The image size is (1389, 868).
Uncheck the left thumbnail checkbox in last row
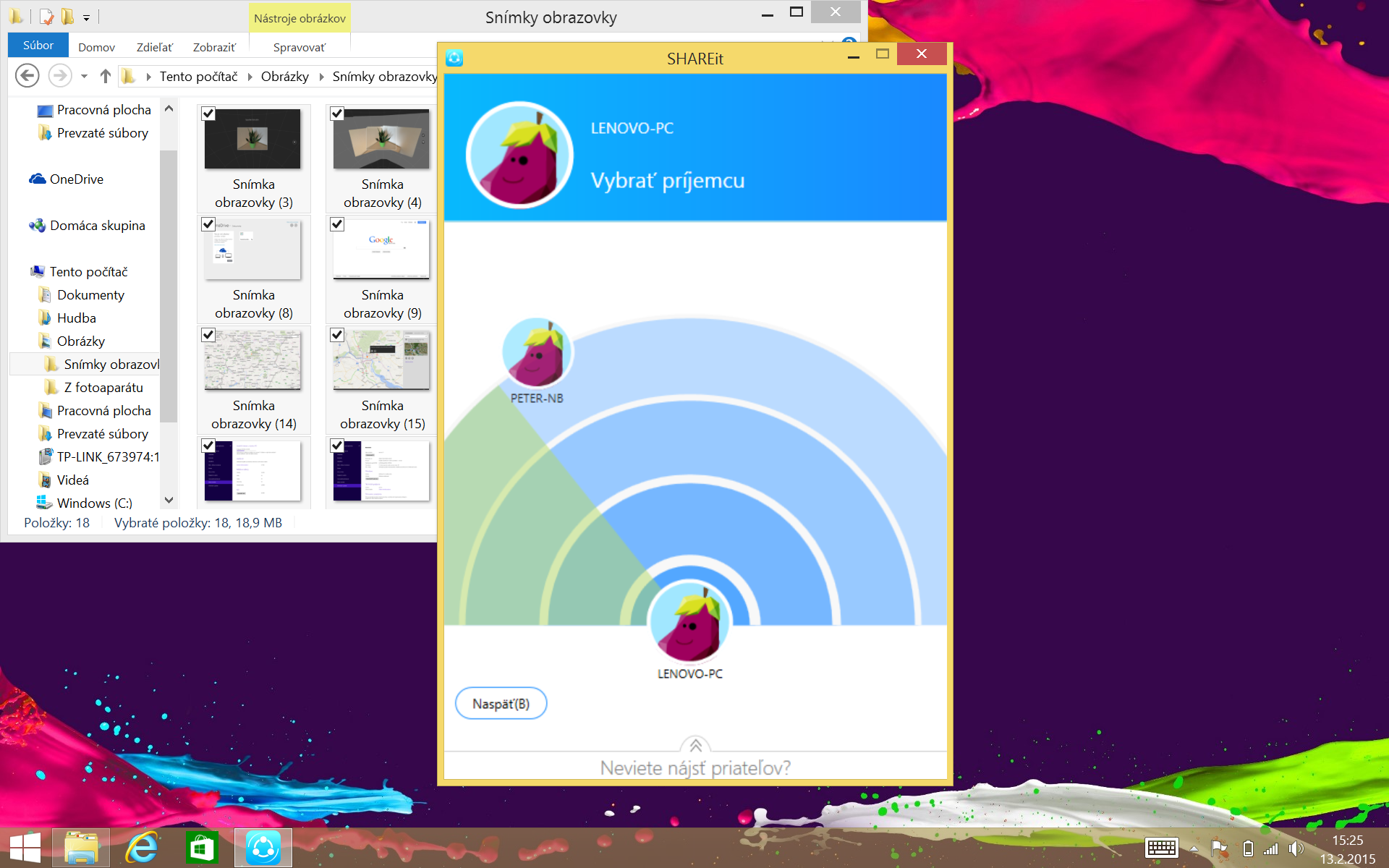pos(208,446)
